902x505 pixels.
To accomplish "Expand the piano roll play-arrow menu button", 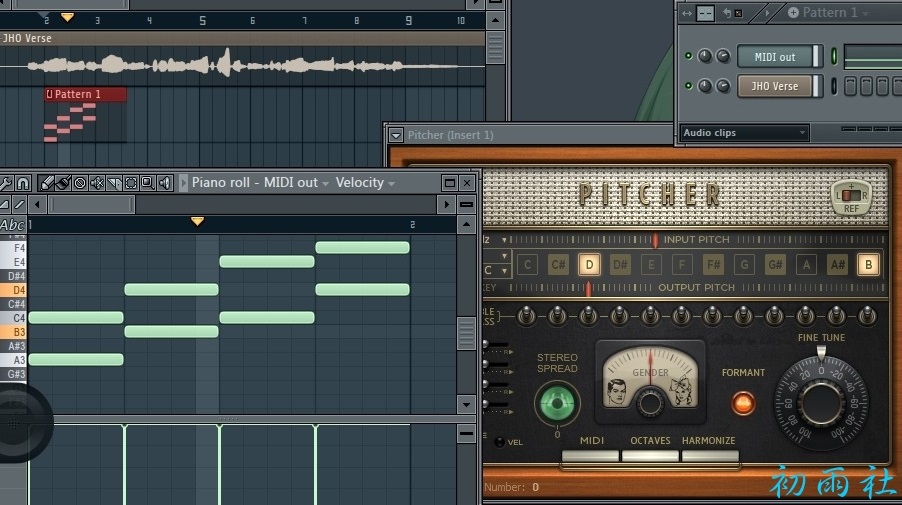I will tap(184, 183).
